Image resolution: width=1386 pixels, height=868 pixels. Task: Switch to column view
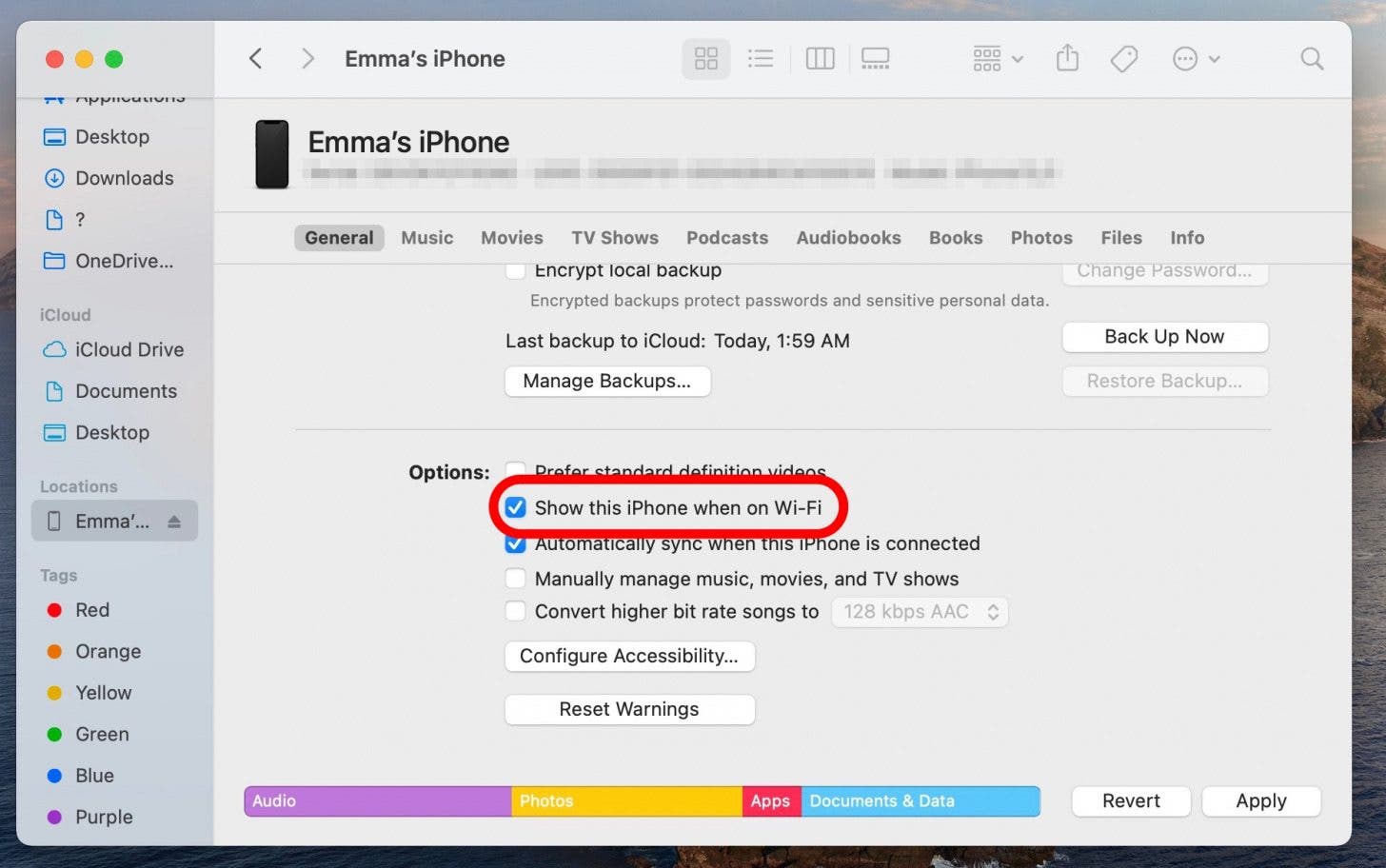(x=820, y=59)
